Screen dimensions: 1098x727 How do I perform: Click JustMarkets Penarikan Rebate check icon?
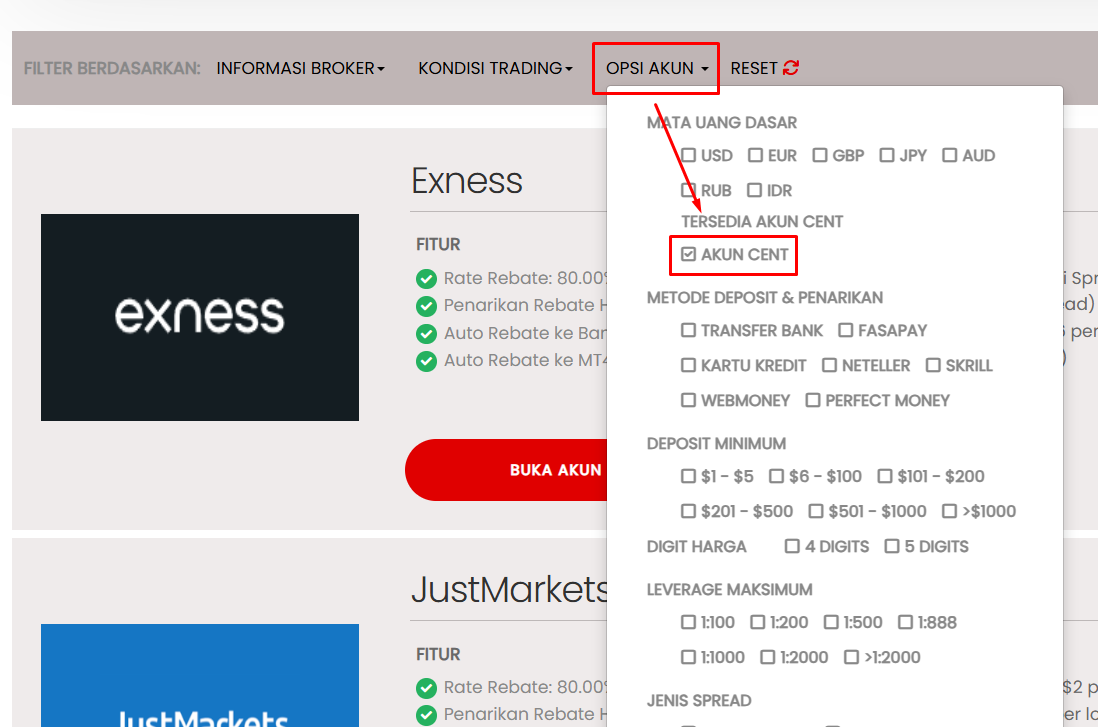(426, 715)
